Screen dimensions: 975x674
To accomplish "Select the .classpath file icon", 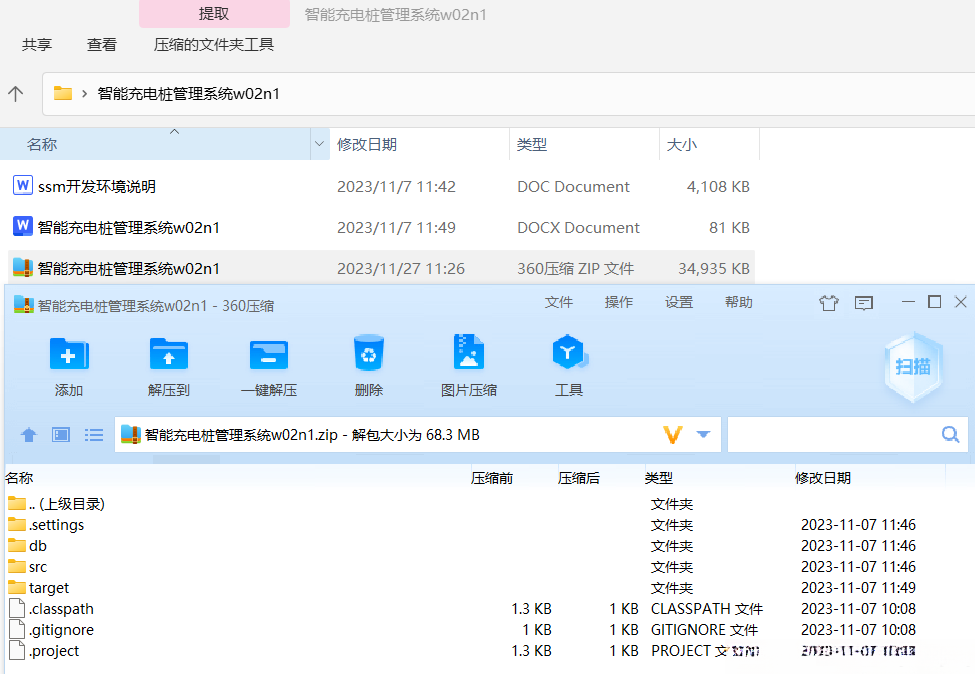I will [17, 608].
